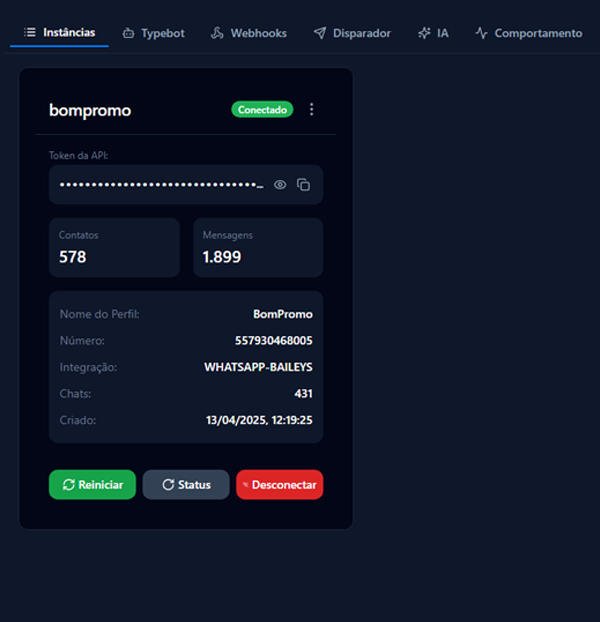The image size is (600, 622).
Task: Click the Criado label
Action: point(78,420)
